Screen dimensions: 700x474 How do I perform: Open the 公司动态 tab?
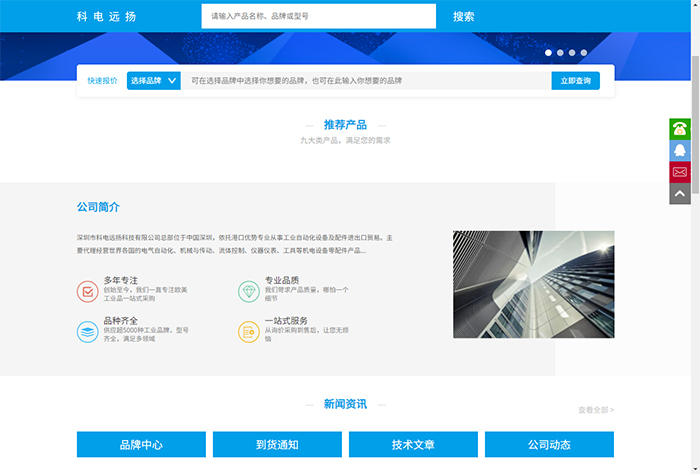coord(549,445)
